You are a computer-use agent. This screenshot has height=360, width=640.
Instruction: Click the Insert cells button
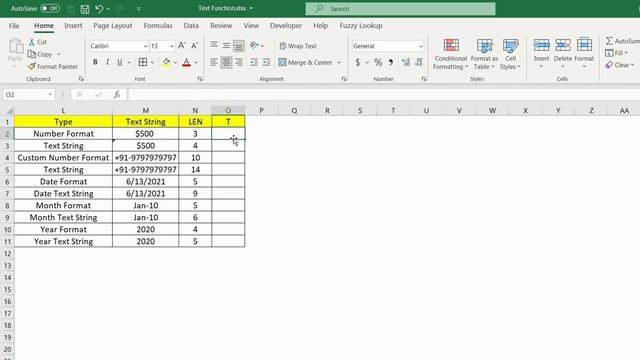(x=542, y=53)
